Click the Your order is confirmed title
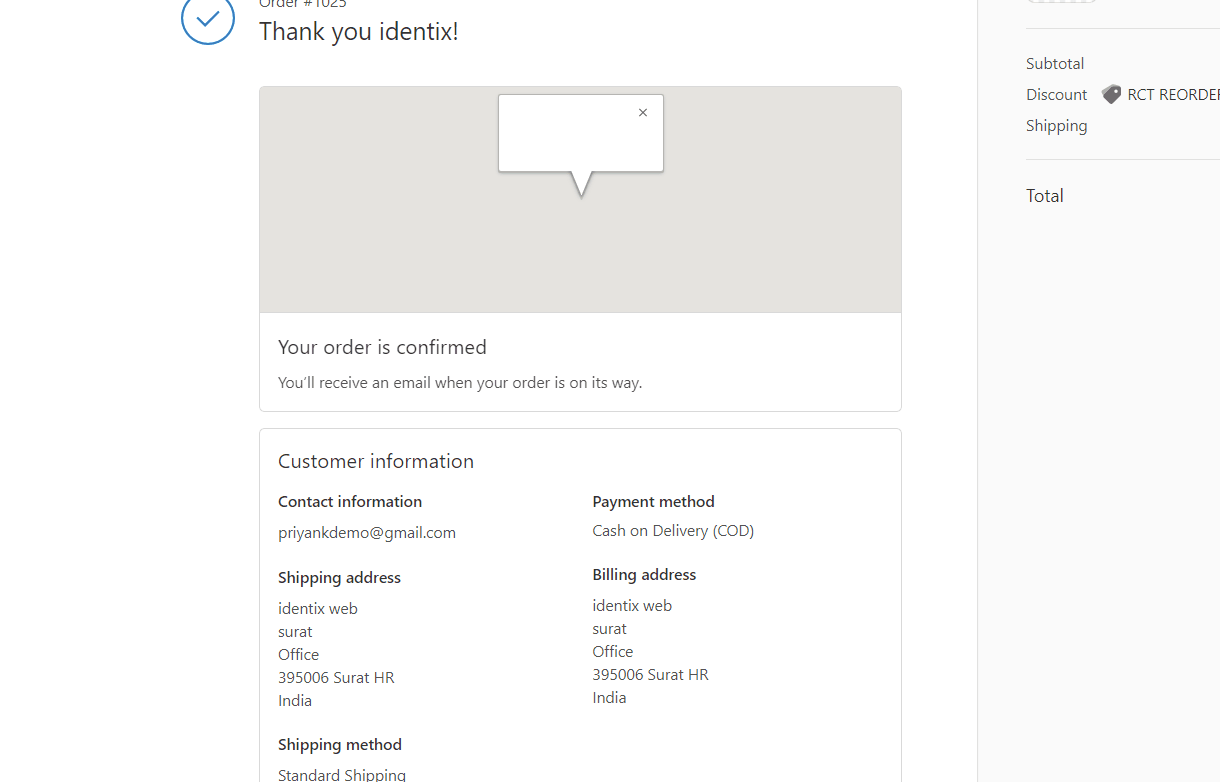This screenshot has height=782, width=1220. 382,347
